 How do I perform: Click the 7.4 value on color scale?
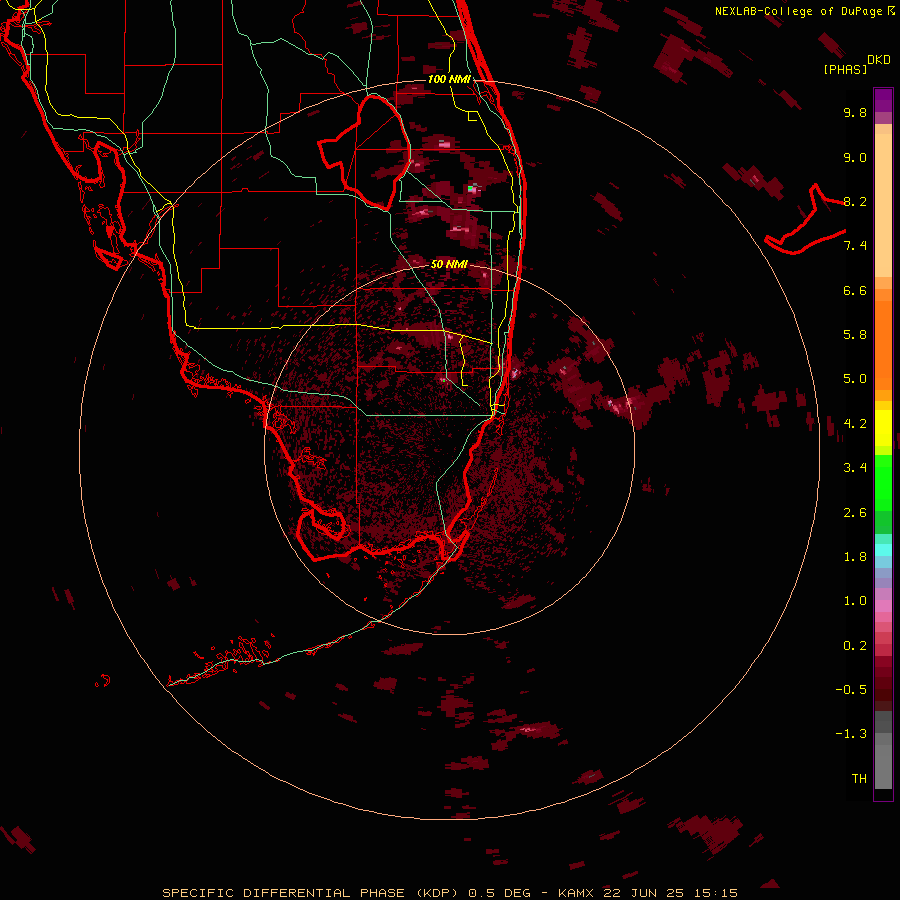coord(855,246)
